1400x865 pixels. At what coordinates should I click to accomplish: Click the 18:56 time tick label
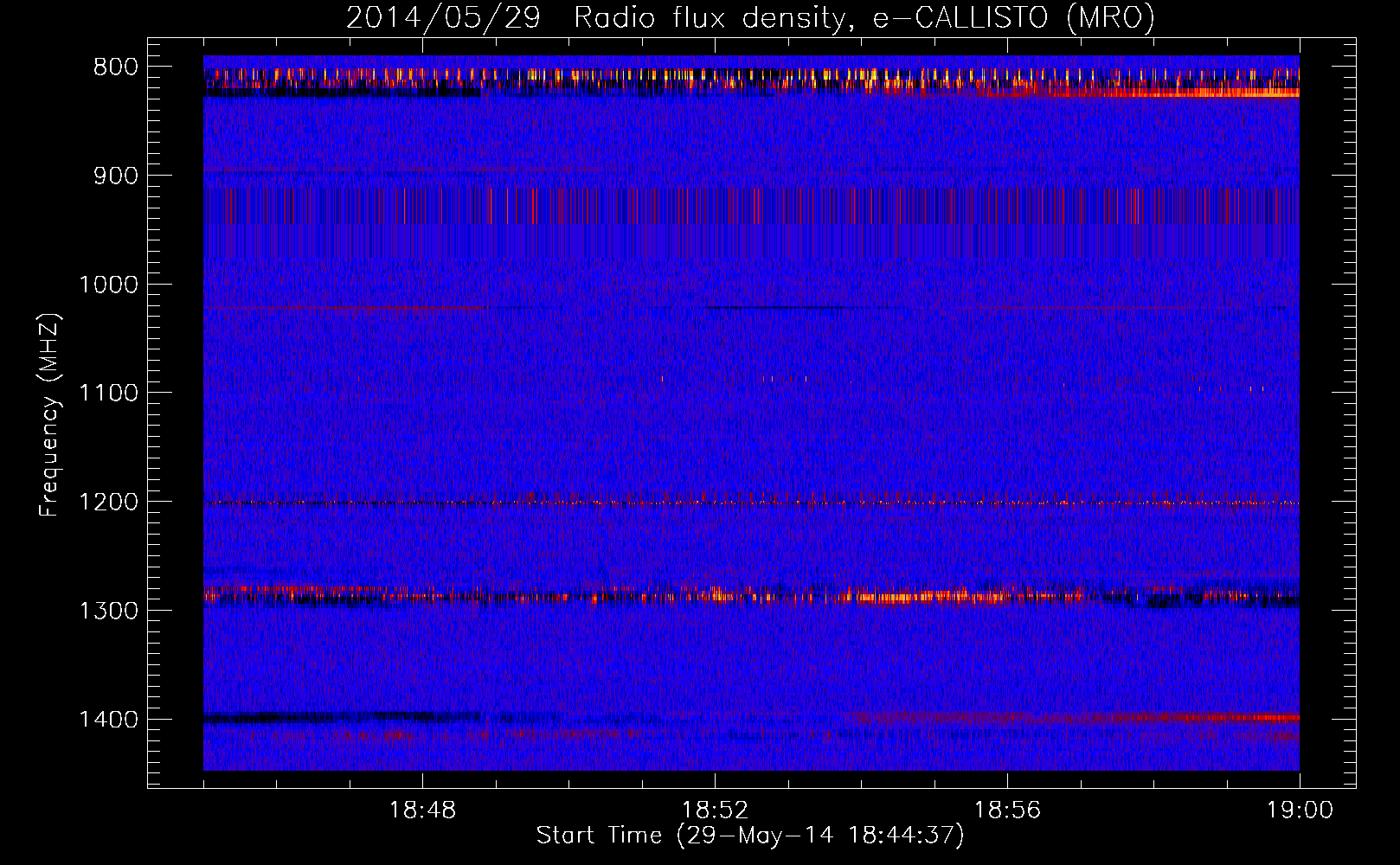pyautogui.click(x=1007, y=811)
